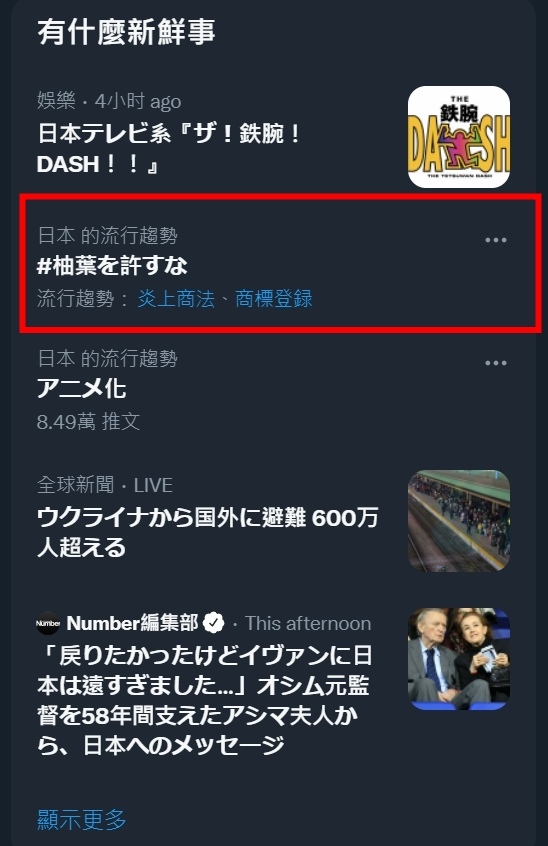
Task: Open the ウクライナから国外に避難 600万人超える headline
Action: click(x=208, y=533)
